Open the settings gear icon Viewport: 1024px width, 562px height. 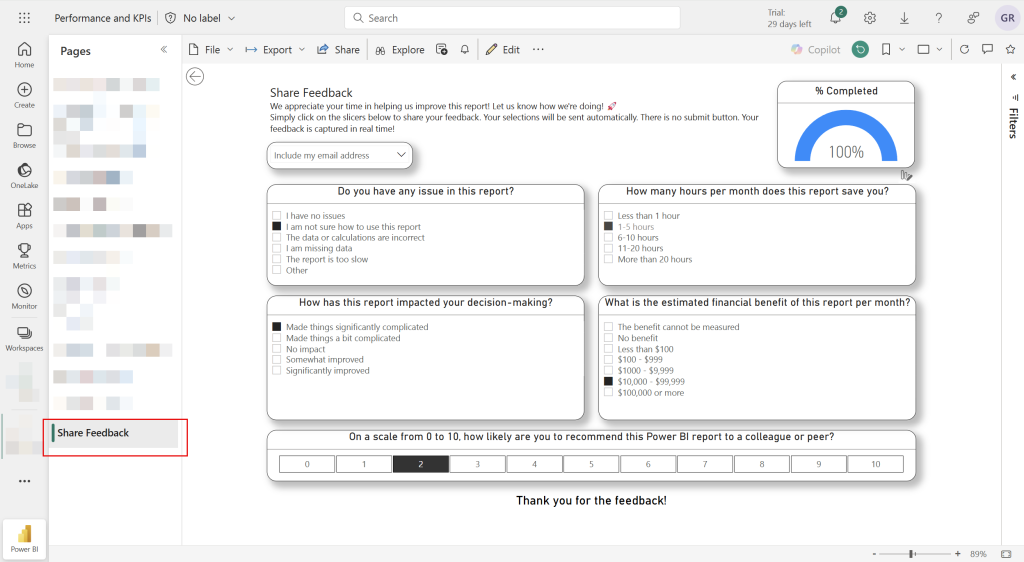870,18
